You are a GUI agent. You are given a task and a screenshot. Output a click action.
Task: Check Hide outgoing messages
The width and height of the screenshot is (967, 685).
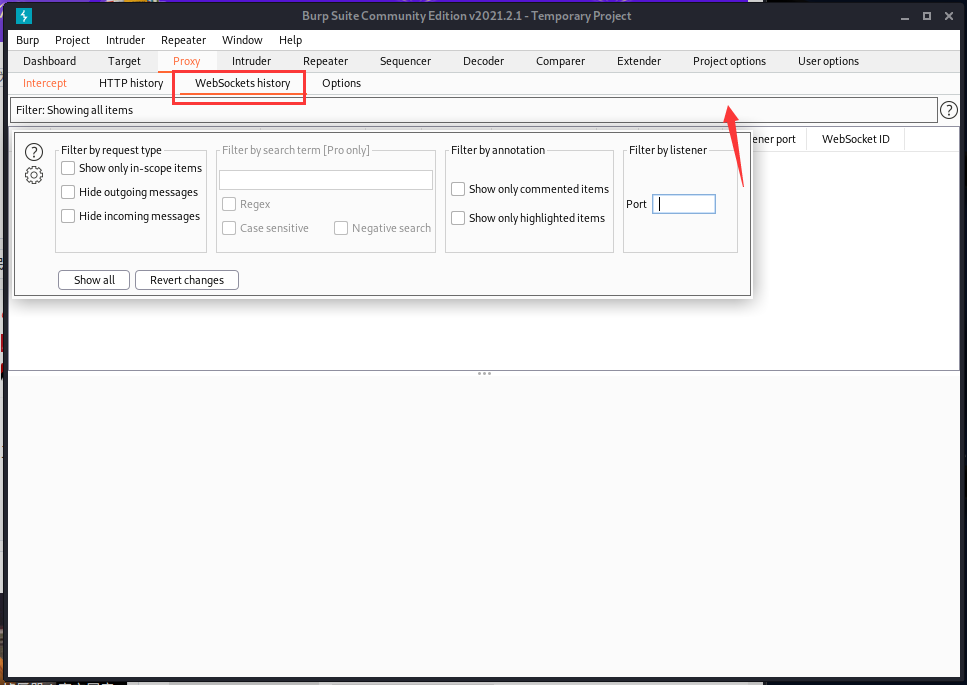(68, 192)
